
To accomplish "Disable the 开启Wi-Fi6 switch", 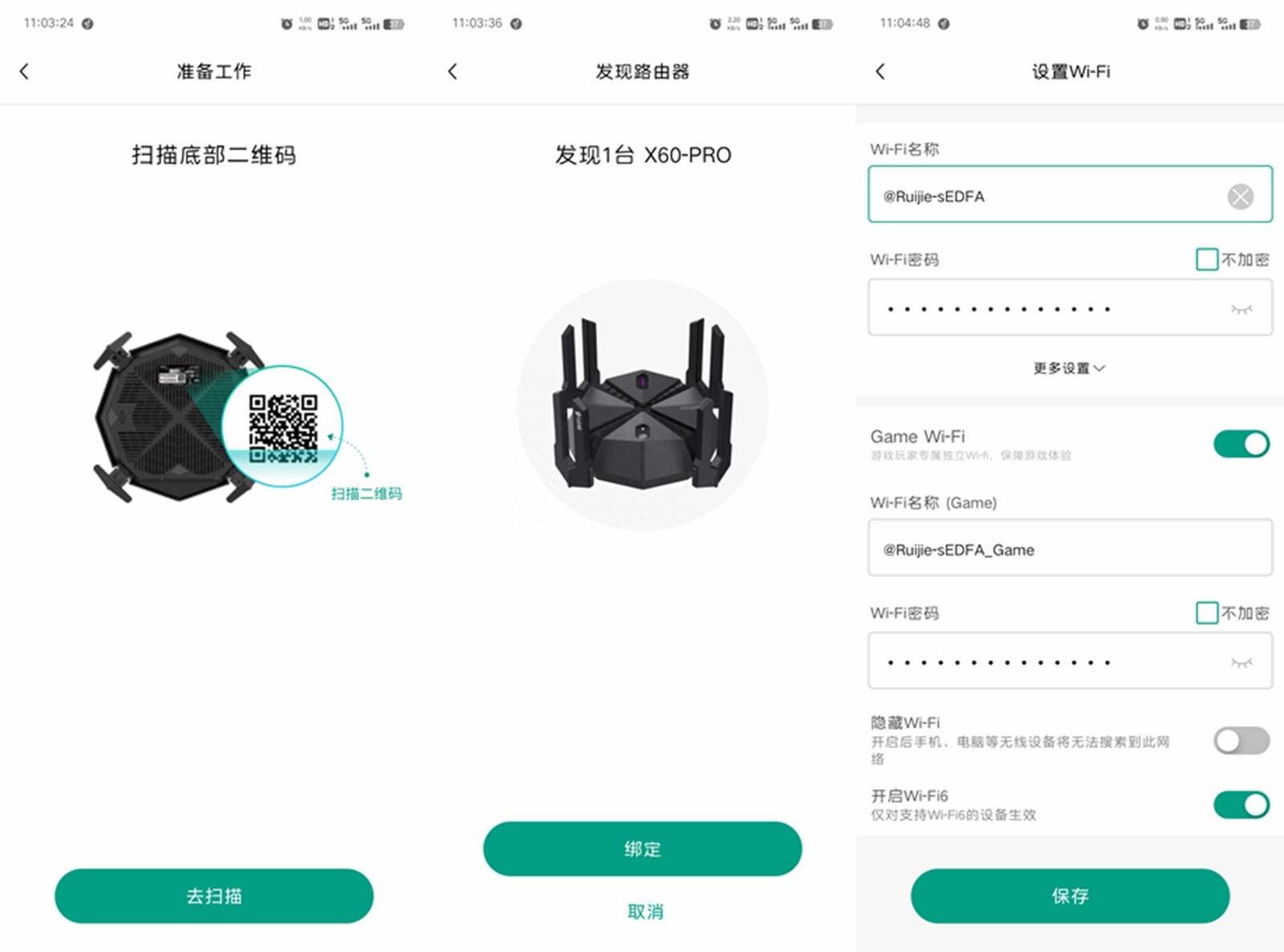I will [x=1241, y=804].
